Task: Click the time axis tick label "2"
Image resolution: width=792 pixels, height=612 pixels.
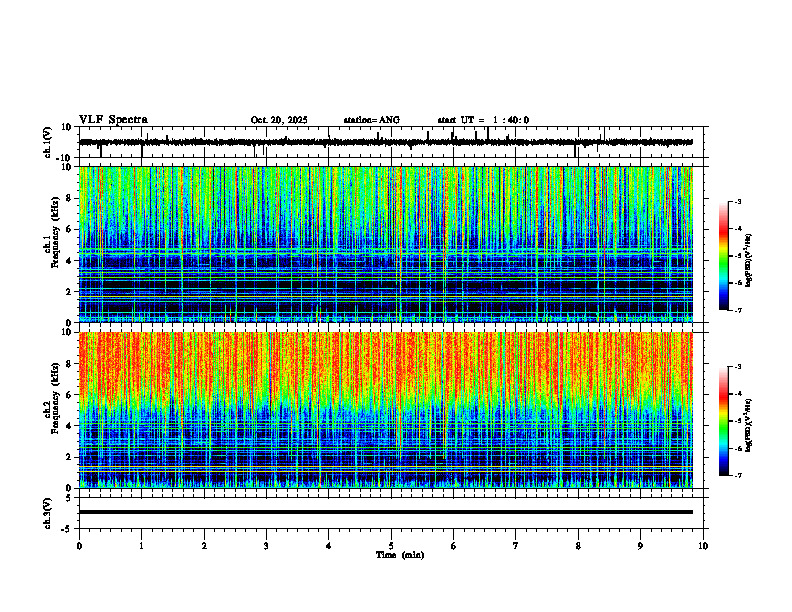Action: [x=204, y=546]
